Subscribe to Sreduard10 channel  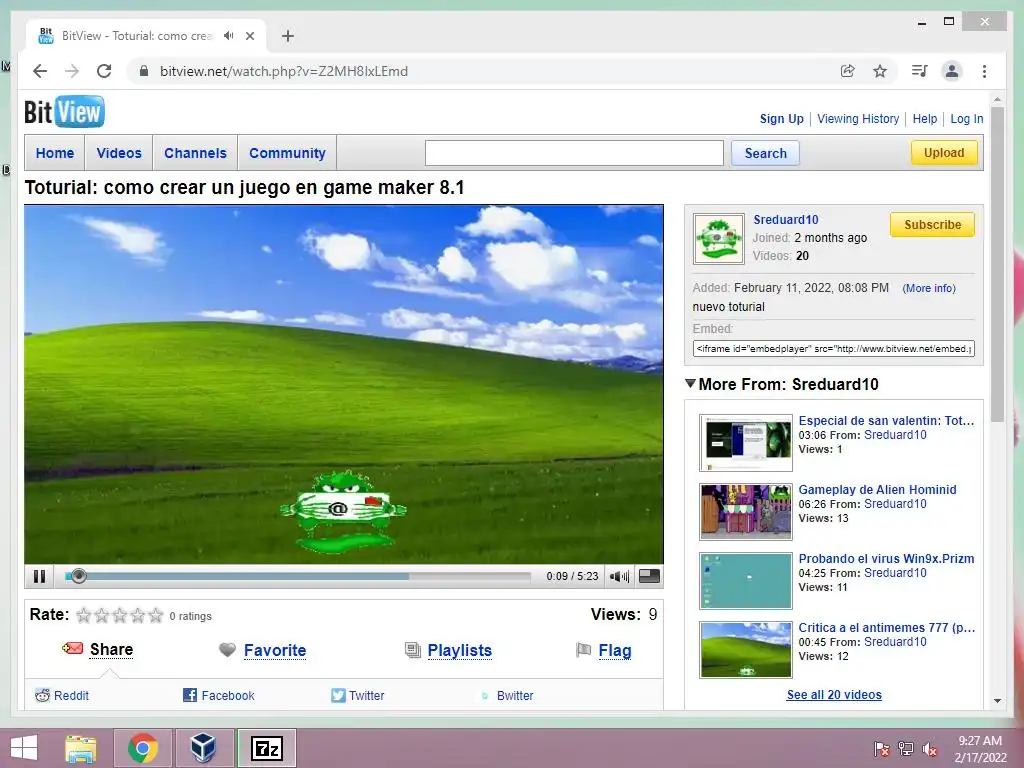click(932, 225)
